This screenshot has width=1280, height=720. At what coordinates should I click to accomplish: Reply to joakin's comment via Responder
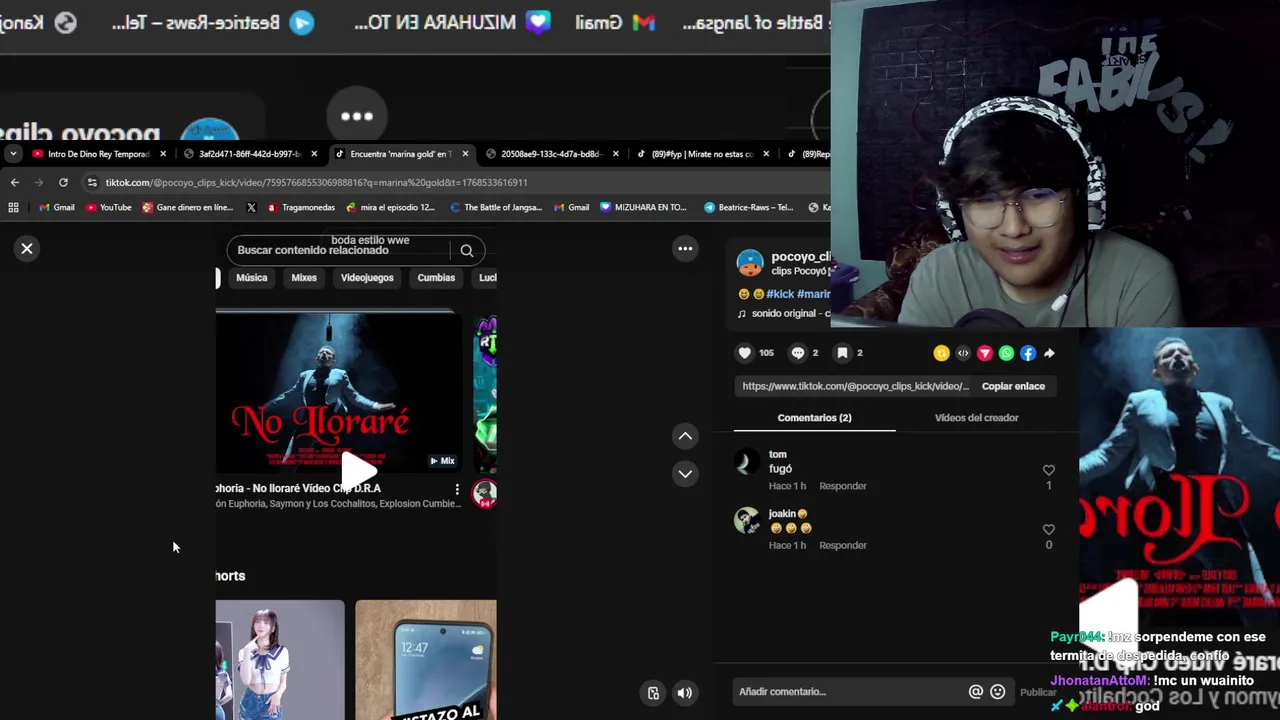pos(843,545)
